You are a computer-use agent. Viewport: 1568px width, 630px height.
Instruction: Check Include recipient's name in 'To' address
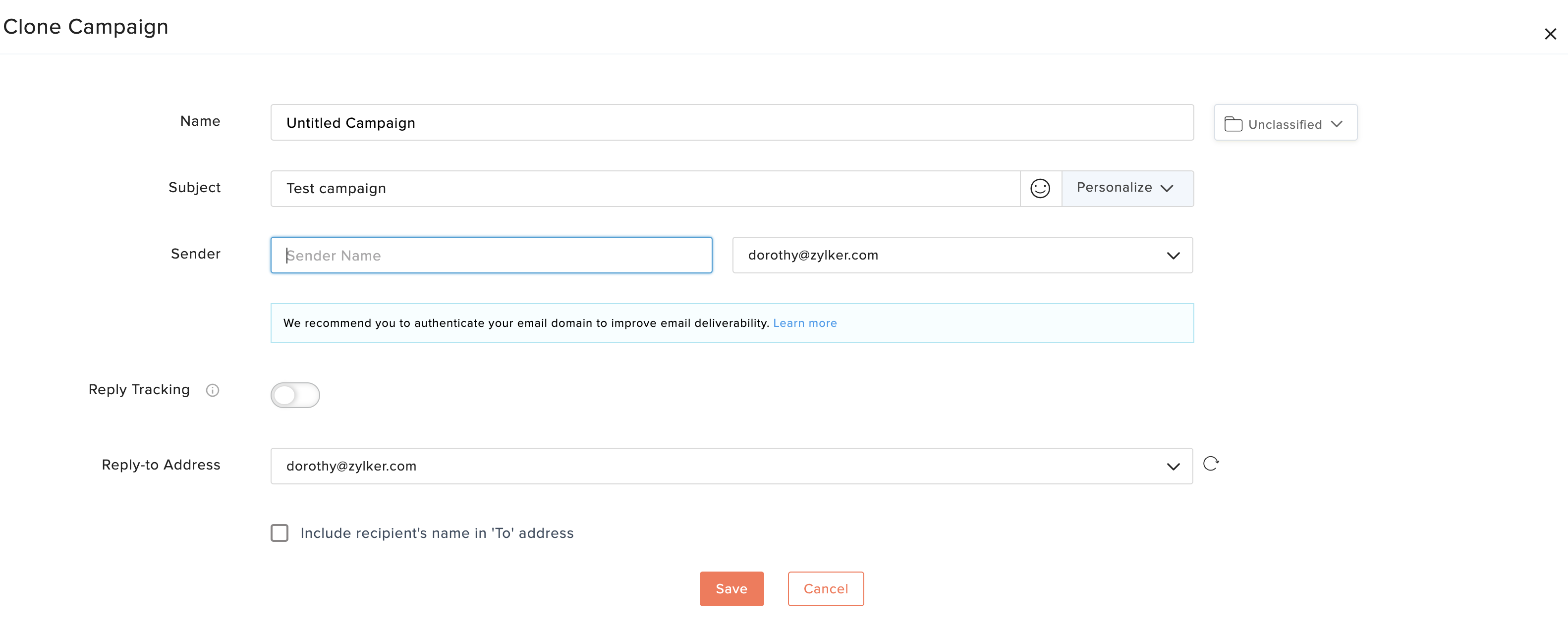click(280, 533)
